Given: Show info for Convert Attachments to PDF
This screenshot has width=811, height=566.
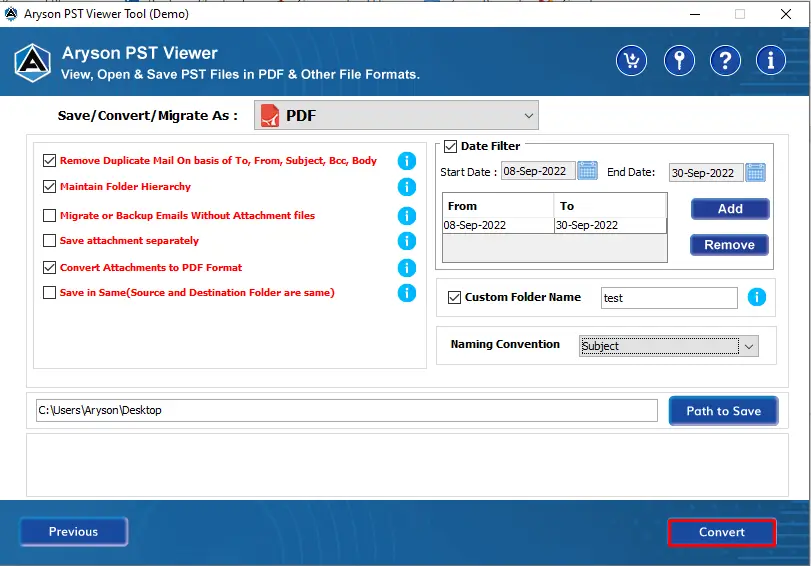Looking at the screenshot, I should 407,267.
